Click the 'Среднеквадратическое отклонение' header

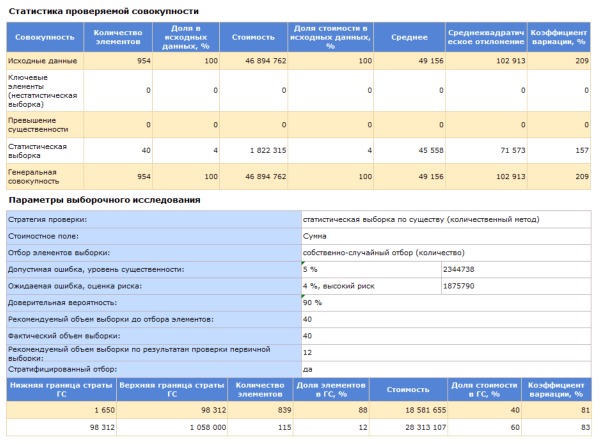486,37
